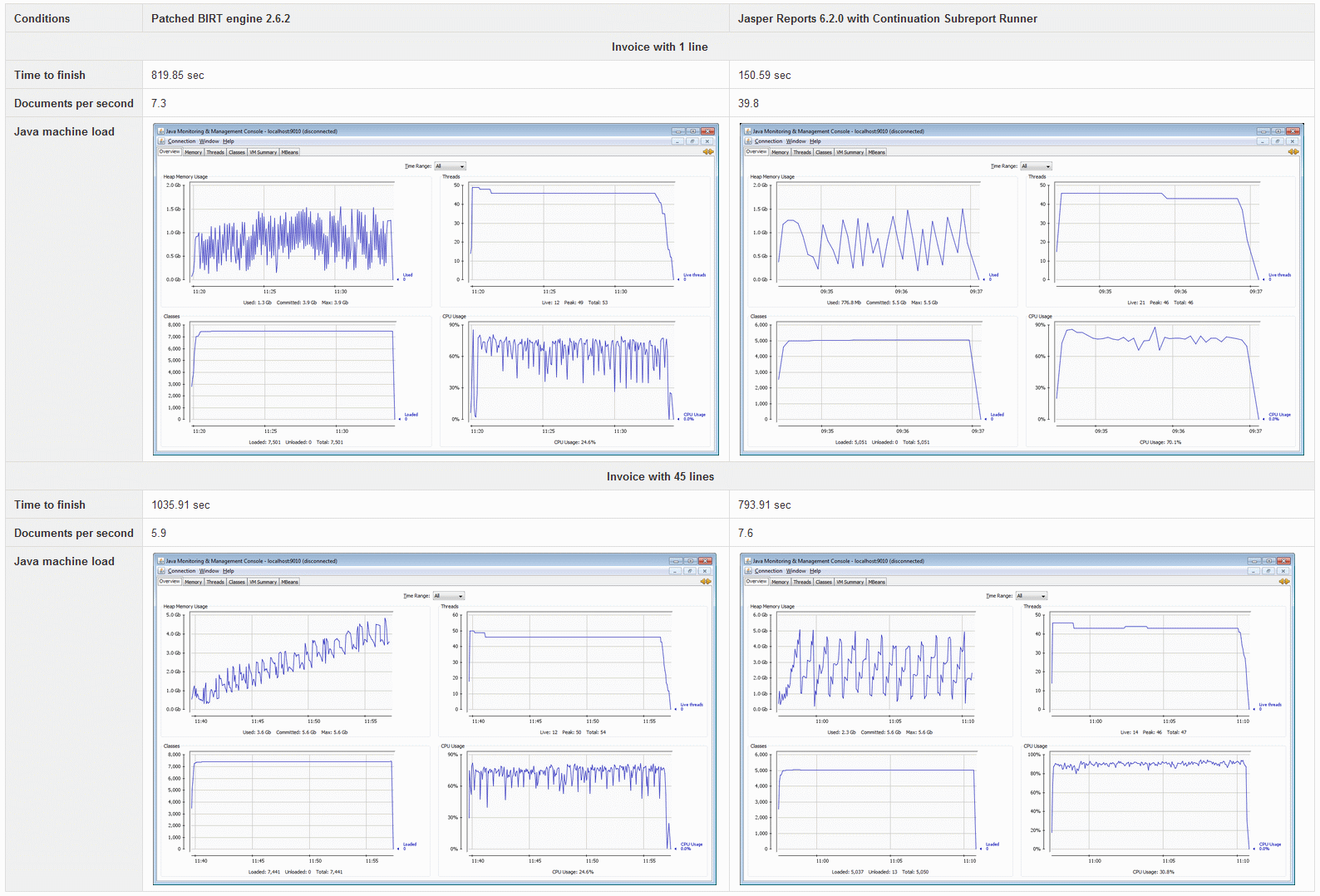Open Help menu in Jasper 1-line console
The height and width of the screenshot is (896, 1320).
point(815,141)
